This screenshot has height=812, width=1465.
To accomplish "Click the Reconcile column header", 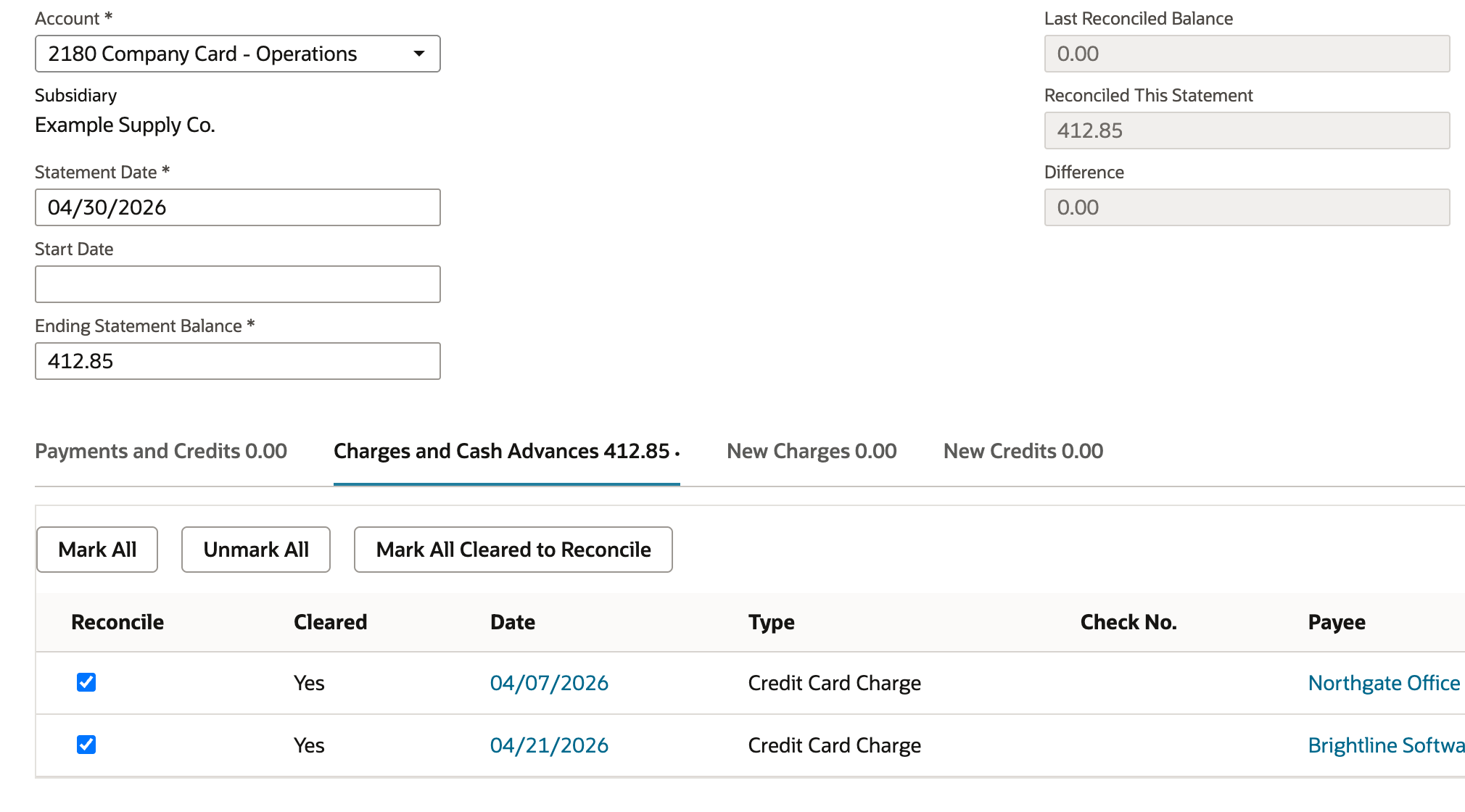I will click(117, 622).
